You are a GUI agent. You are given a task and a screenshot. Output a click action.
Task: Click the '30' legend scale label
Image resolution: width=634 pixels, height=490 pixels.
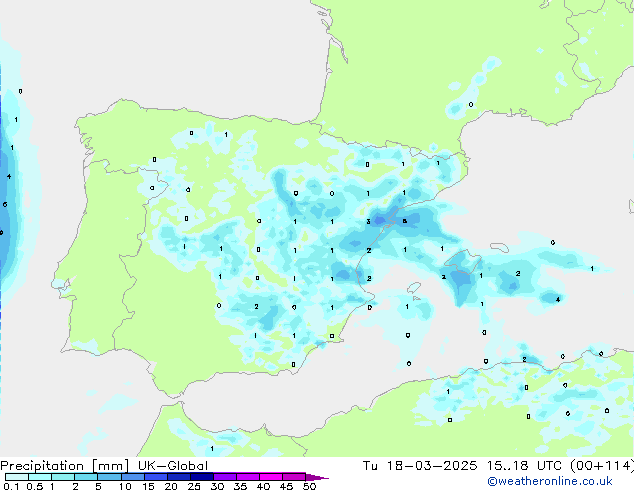click(x=217, y=486)
